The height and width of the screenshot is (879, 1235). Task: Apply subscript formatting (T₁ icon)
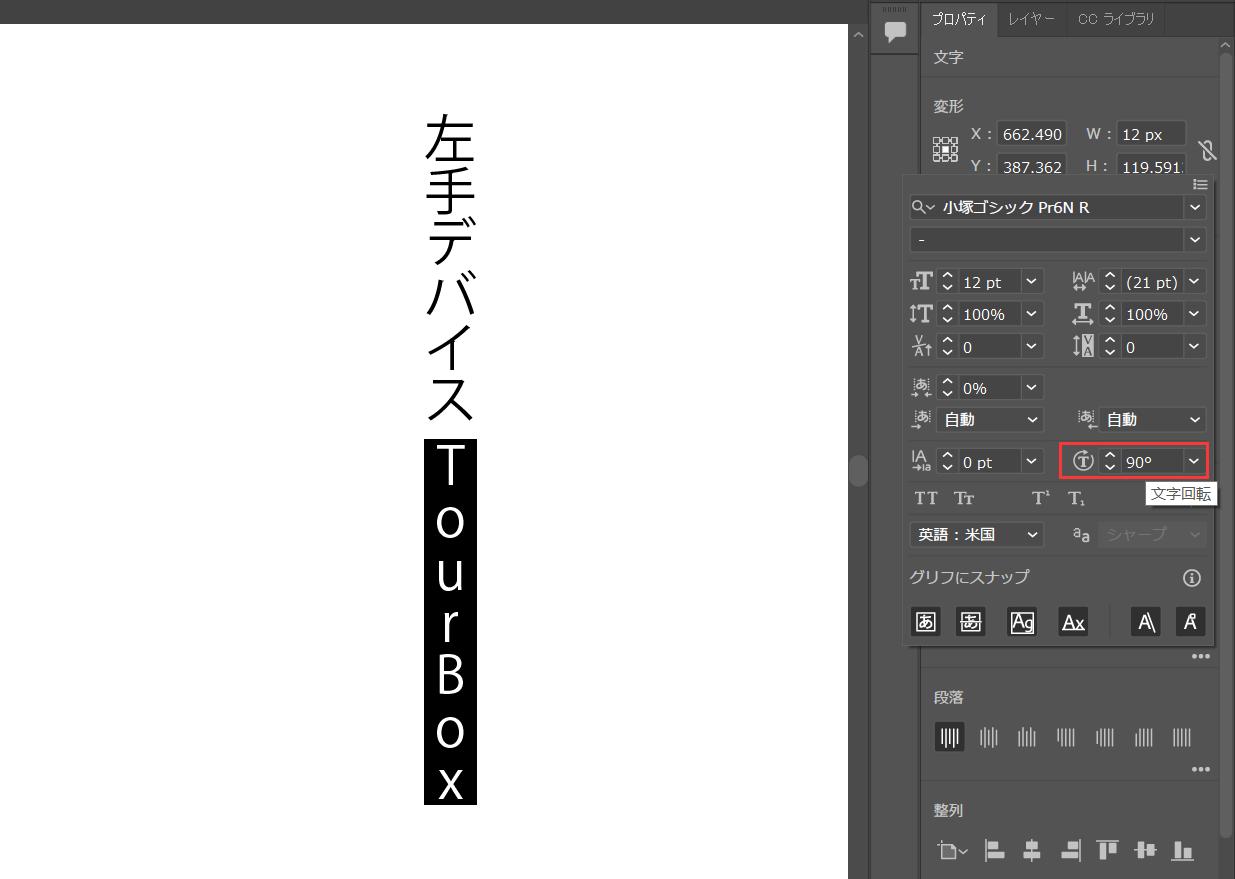[x=1077, y=497]
